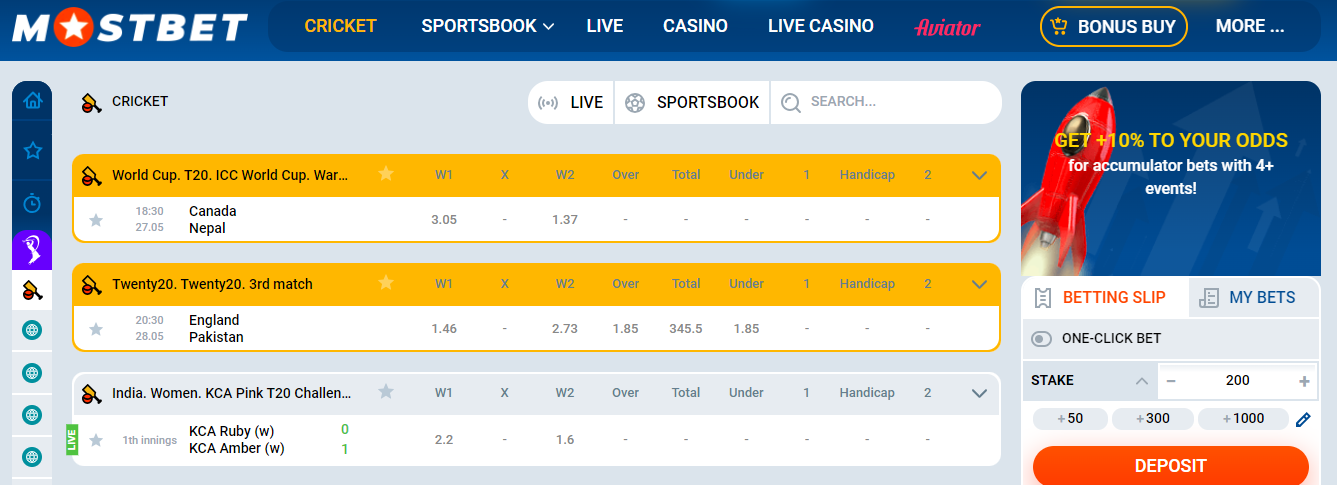The height and width of the screenshot is (485, 1337).
Task: Open Live Casino from top menu
Action: [820, 27]
